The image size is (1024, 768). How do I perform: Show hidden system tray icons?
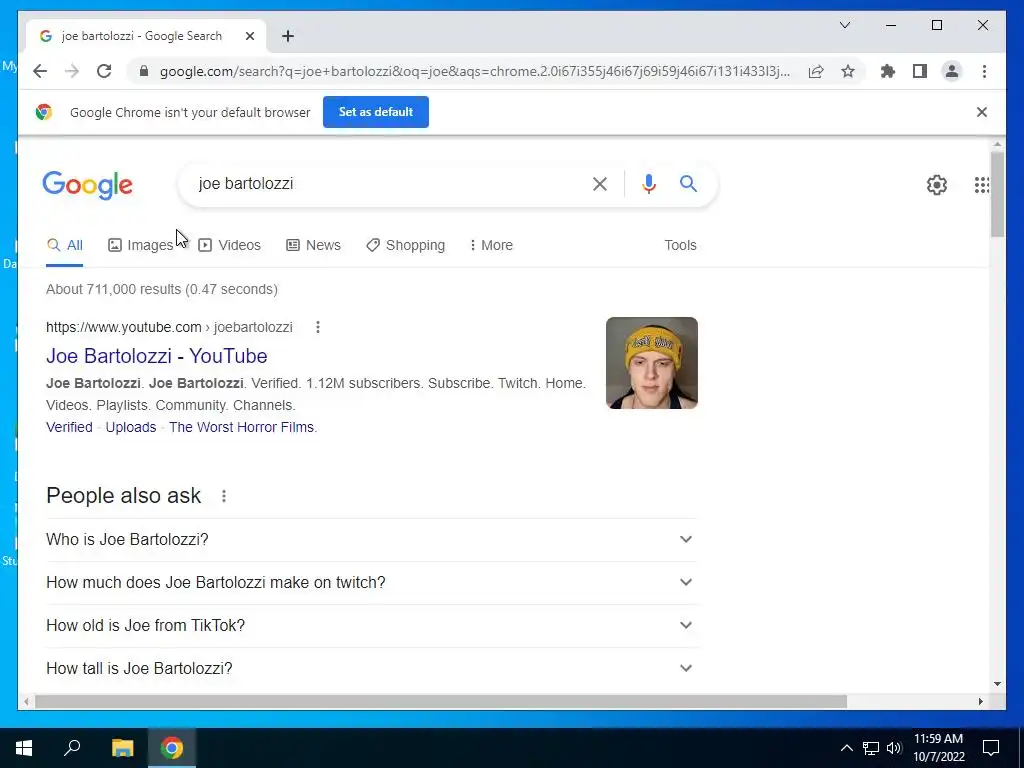pos(846,748)
